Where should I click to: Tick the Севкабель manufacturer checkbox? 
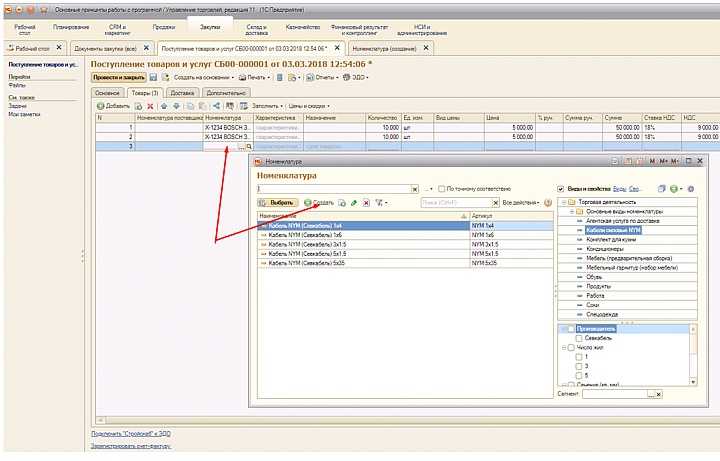click(x=579, y=338)
